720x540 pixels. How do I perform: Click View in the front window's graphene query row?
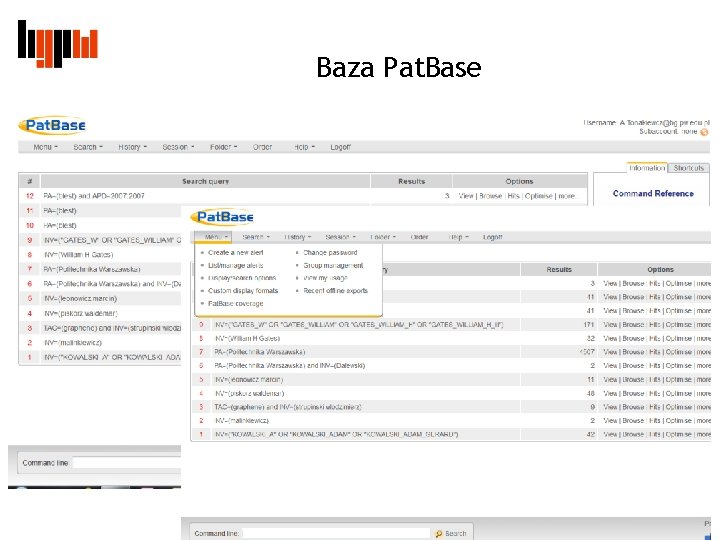pyautogui.click(x=610, y=407)
